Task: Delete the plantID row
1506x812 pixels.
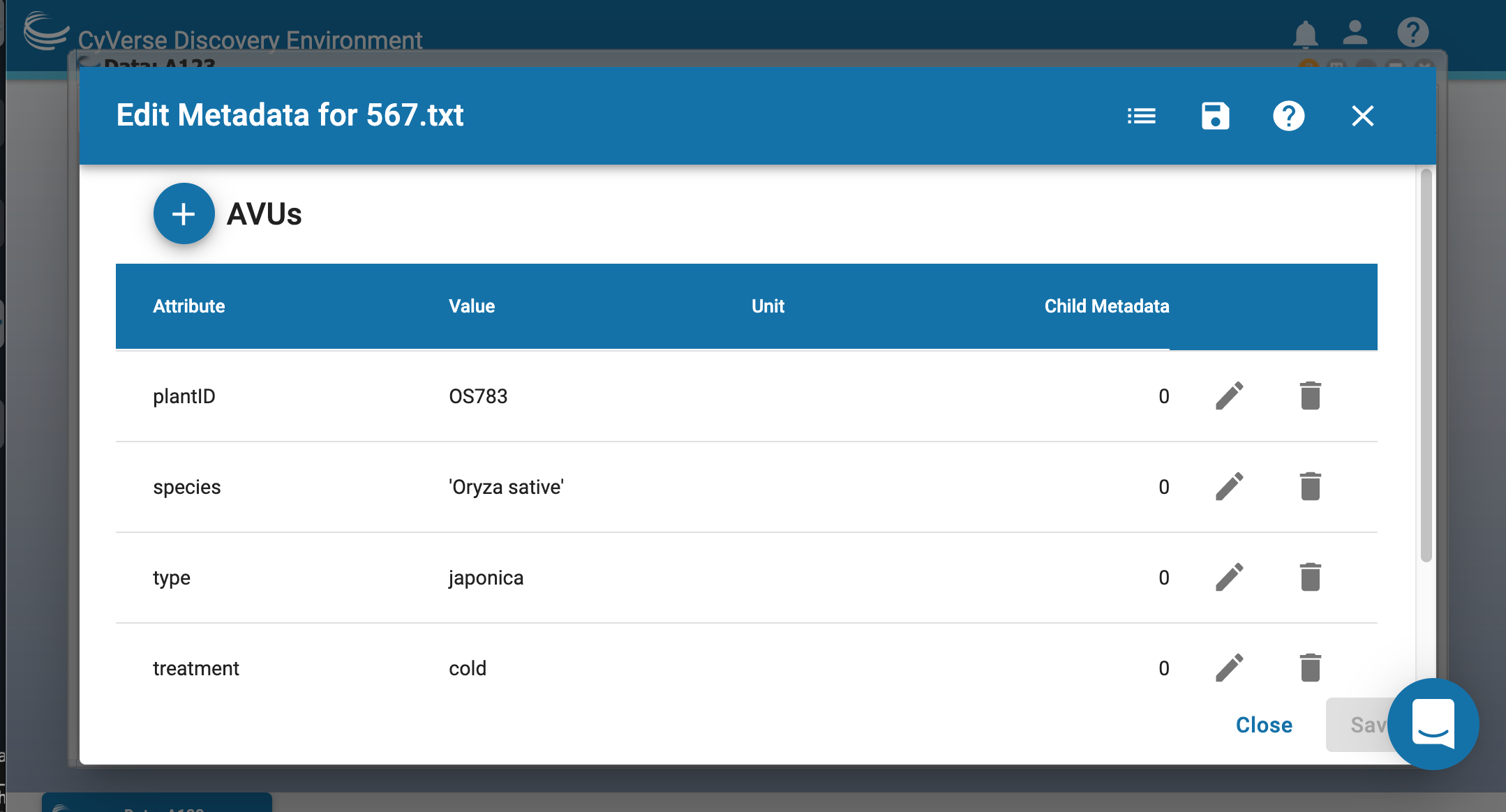Action: pos(1311,396)
